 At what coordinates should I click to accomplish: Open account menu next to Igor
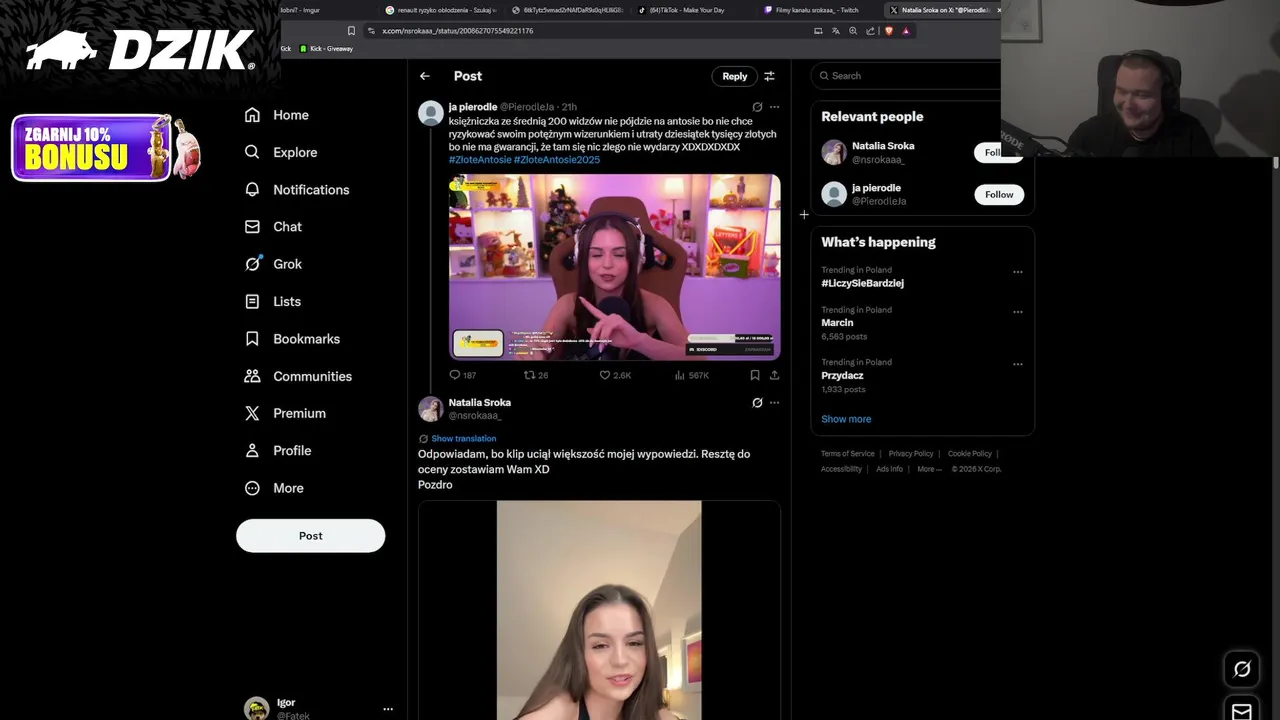pos(388,709)
